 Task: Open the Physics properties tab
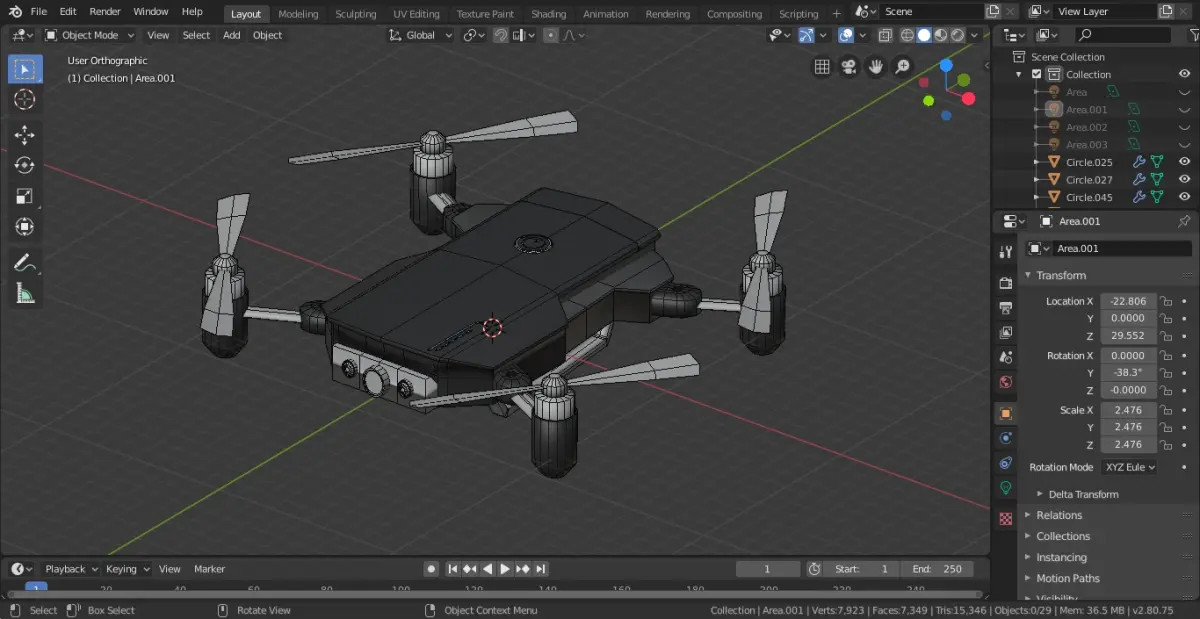[x=1006, y=438]
